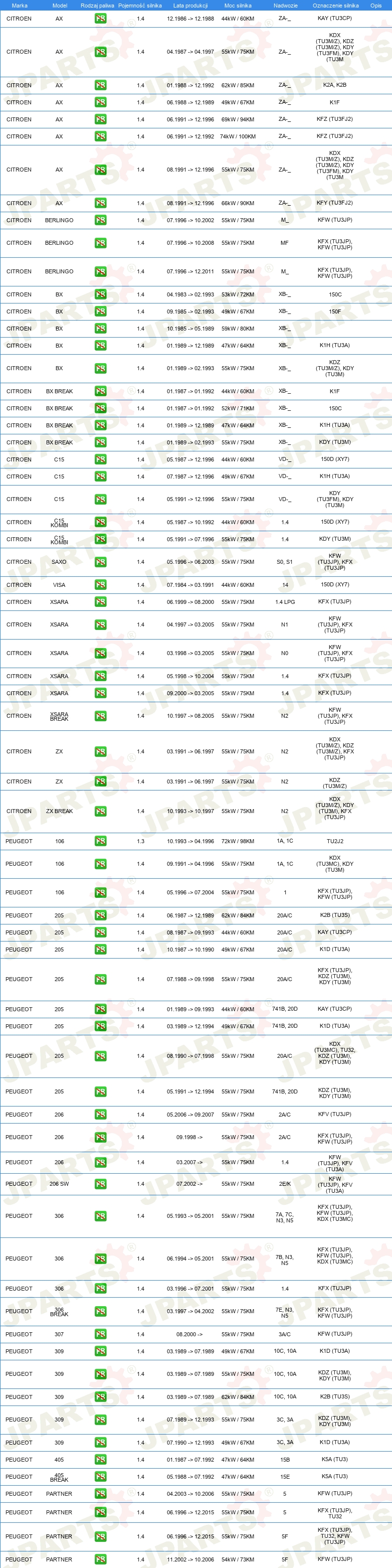Viewport: 392px width, 1568px height.
Task: Click the 3A/C body cell
Action: click(x=285, y=1334)
